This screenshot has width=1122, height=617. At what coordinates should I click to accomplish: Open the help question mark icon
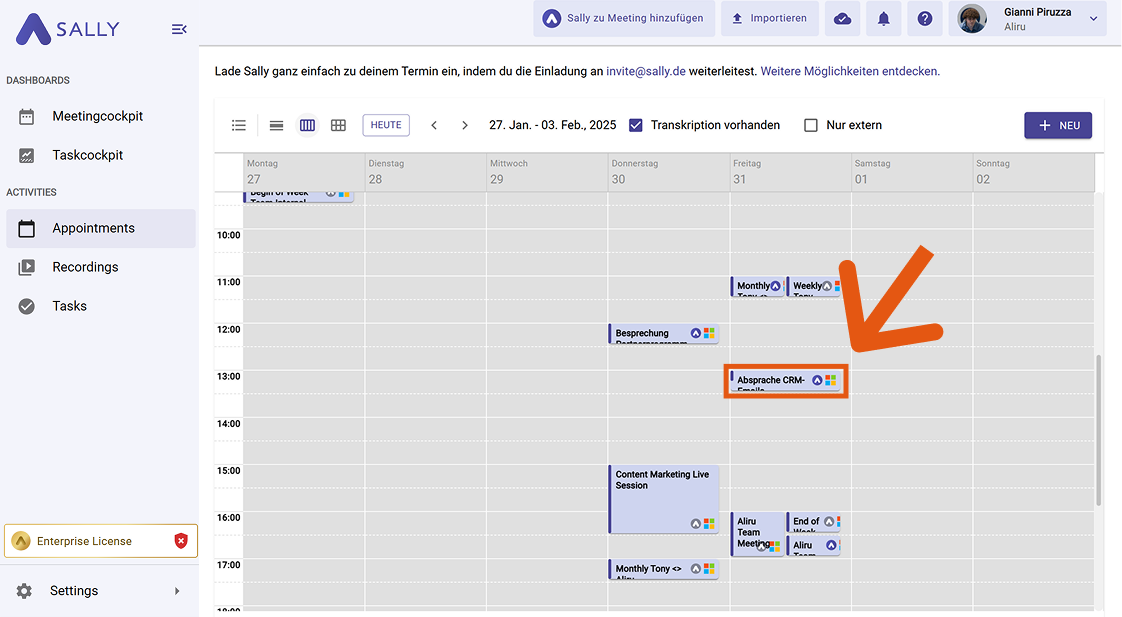925,19
